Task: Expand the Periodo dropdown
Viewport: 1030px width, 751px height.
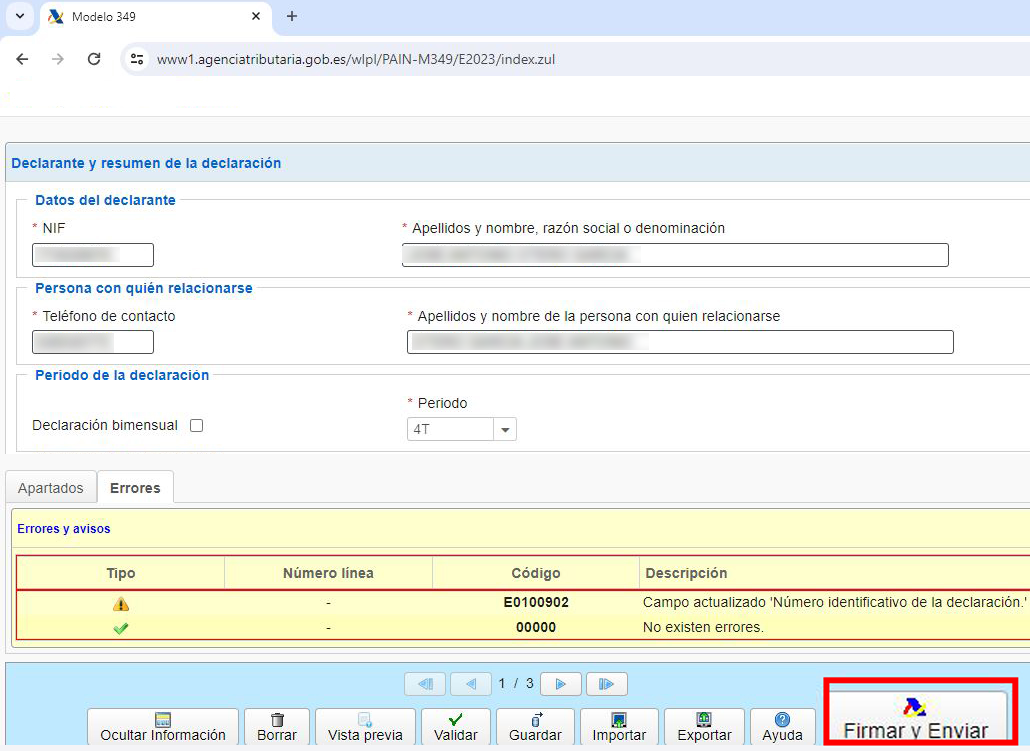Action: click(505, 429)
